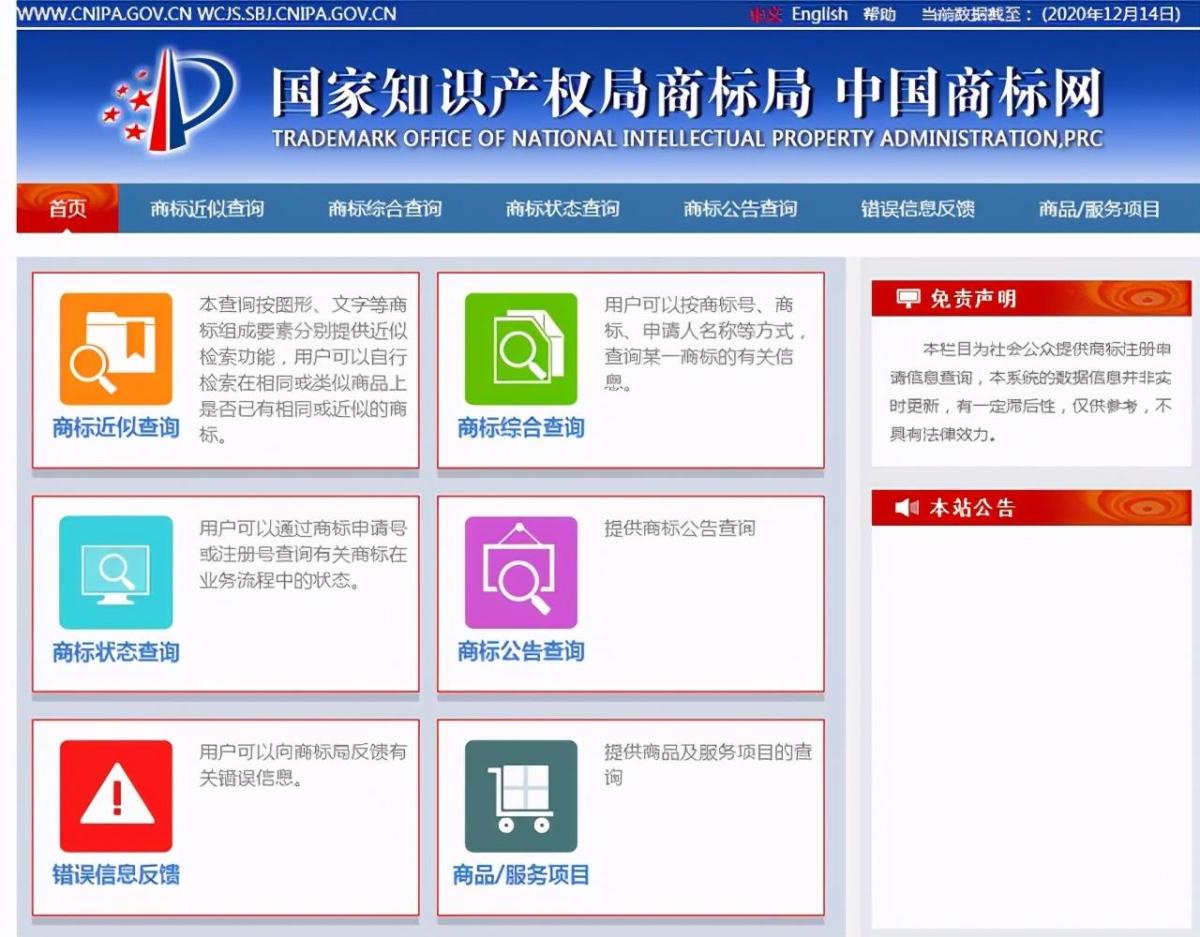Click the purple trademark announcement search icon
Viewport: 1200px width, 937px height.
[x=521, y=572]
